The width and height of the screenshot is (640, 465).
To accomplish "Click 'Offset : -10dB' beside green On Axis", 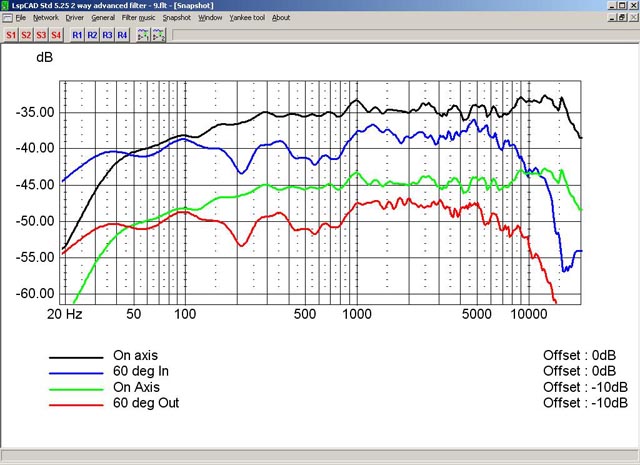I will tap(585, 387).
